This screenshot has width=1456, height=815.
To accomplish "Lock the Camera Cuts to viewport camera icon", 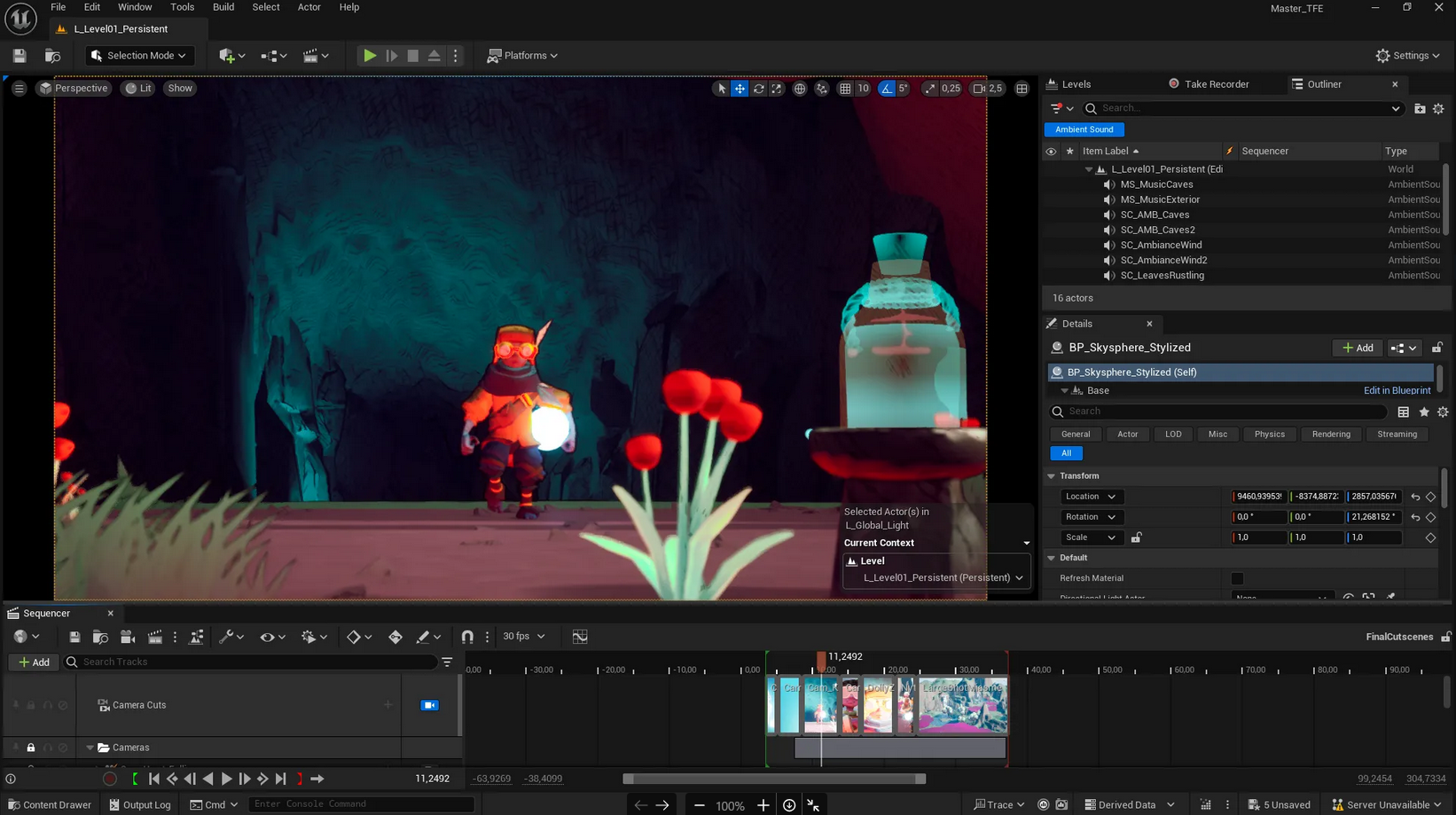I will (x=429, y=705).
